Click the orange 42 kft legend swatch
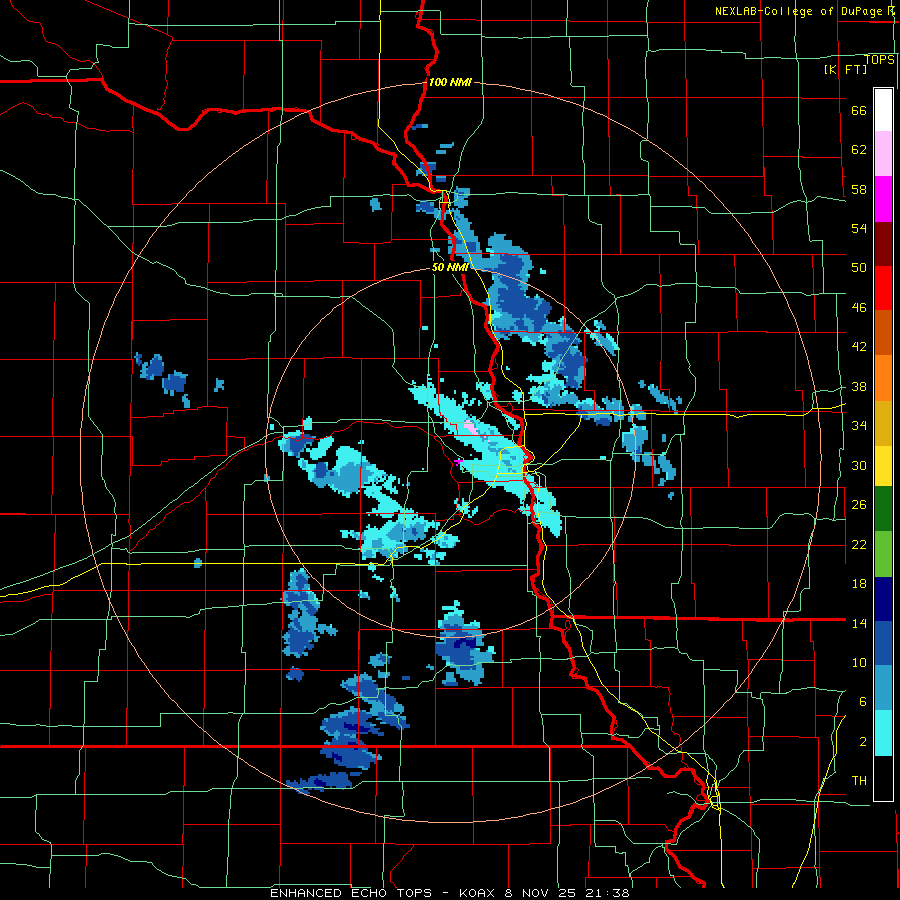Image resolution: width=900 pixels, height=900 pixels. [883, 378]
